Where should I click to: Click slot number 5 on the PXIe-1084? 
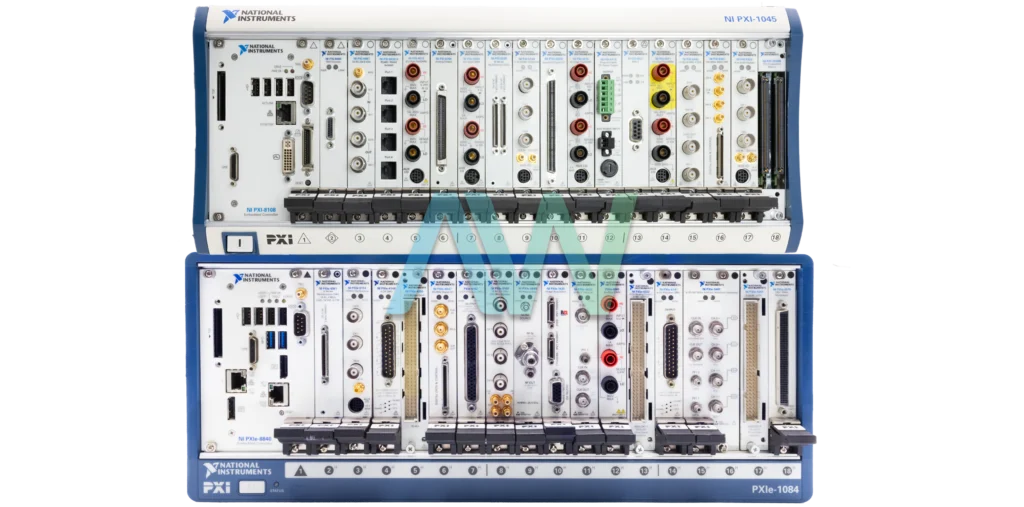pos(415,470)
